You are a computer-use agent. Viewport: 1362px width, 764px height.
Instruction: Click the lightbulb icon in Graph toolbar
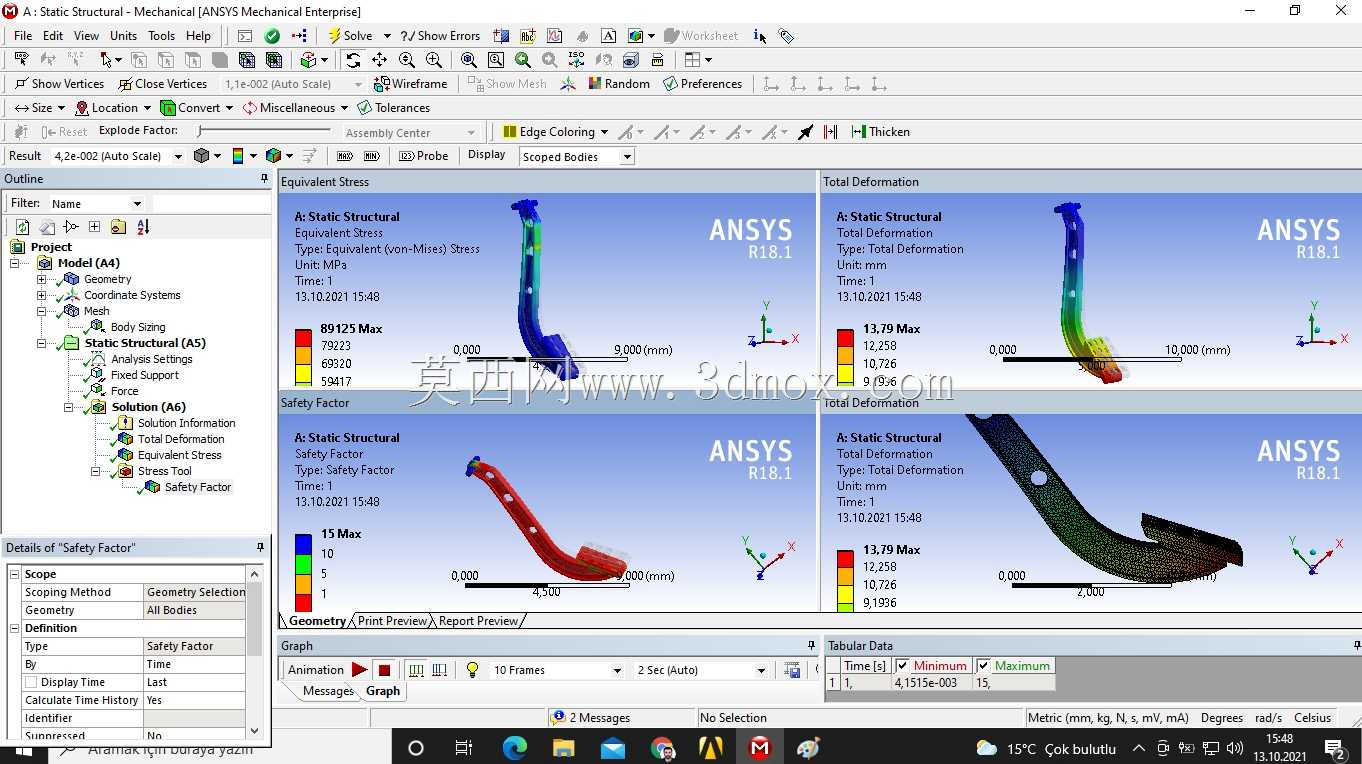point(472,670)
